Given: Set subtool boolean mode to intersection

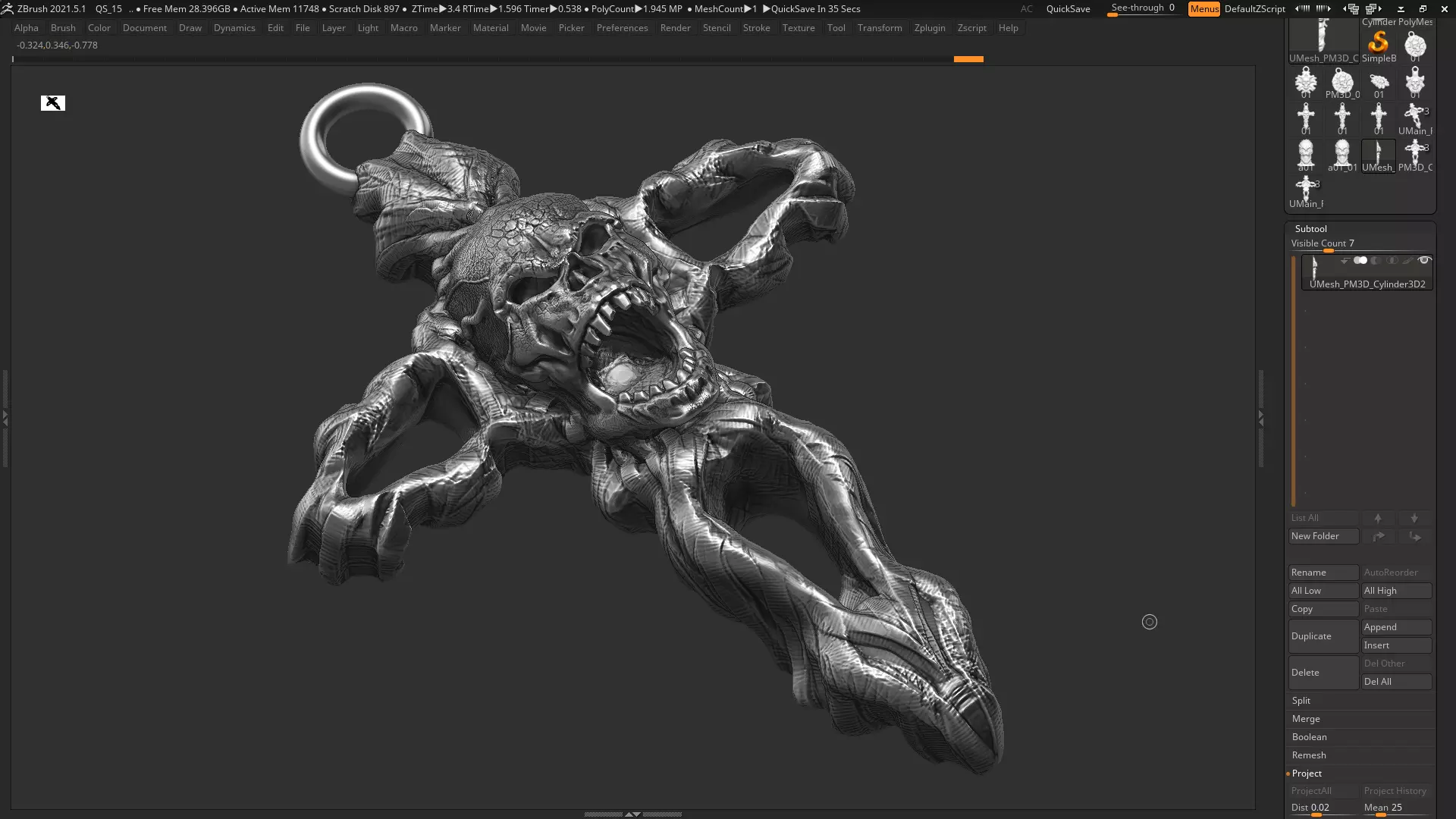Looking at the screenshot, I should 1392,260.
